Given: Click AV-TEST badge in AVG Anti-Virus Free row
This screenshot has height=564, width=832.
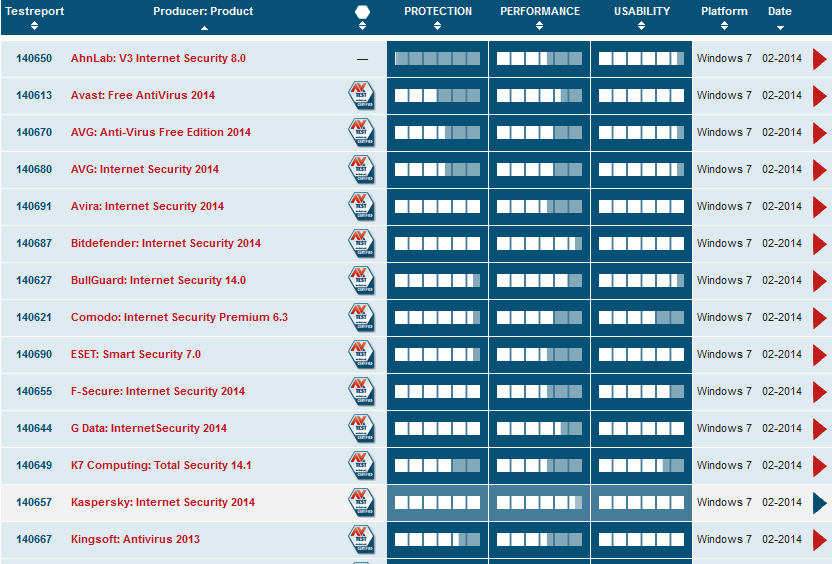Looking at the screenshot, I should point(362,133).
